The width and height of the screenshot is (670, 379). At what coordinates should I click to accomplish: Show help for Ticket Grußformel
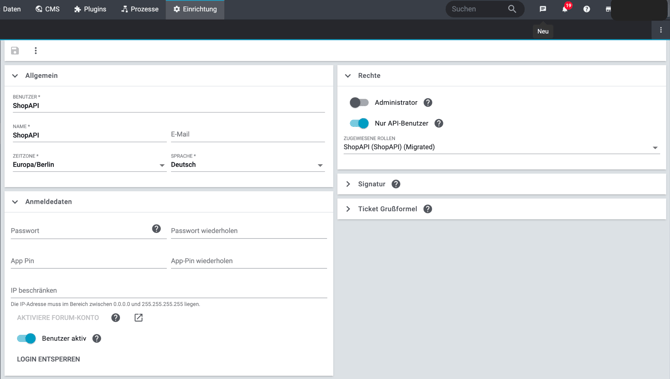[428, 209]
